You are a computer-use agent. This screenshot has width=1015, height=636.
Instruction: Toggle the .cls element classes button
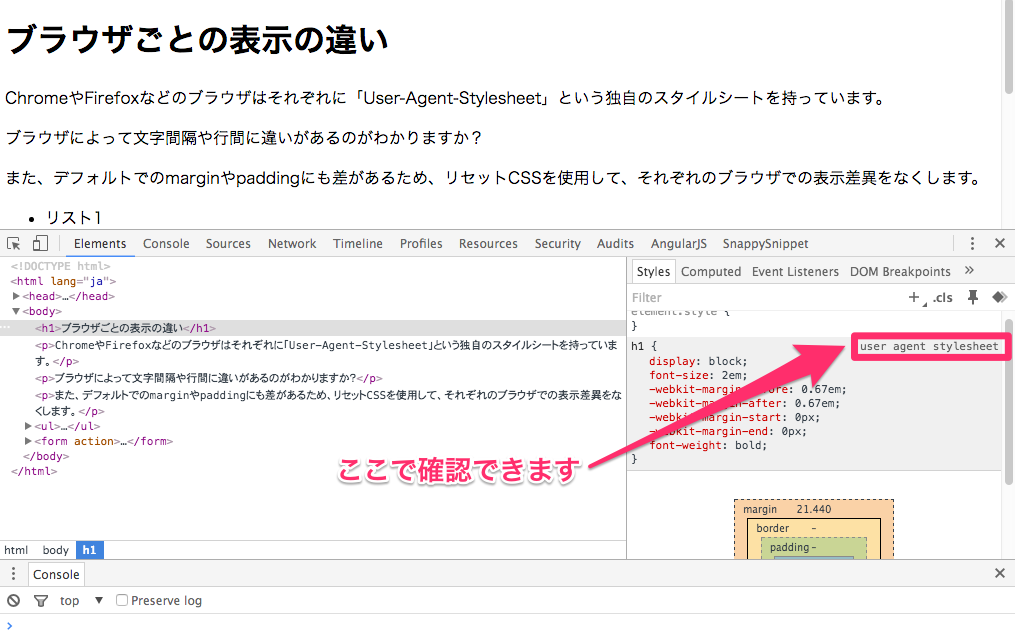(x=942, y=297)
